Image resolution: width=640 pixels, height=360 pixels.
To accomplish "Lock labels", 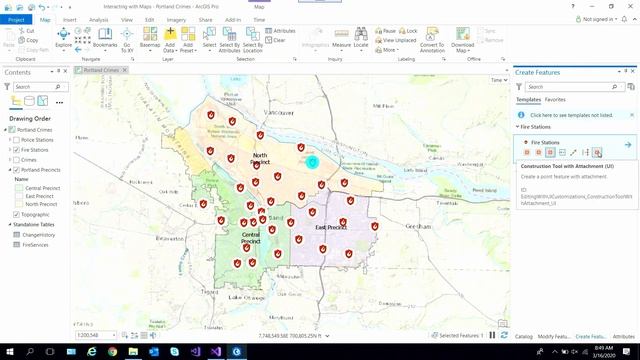I will (408, 31).
